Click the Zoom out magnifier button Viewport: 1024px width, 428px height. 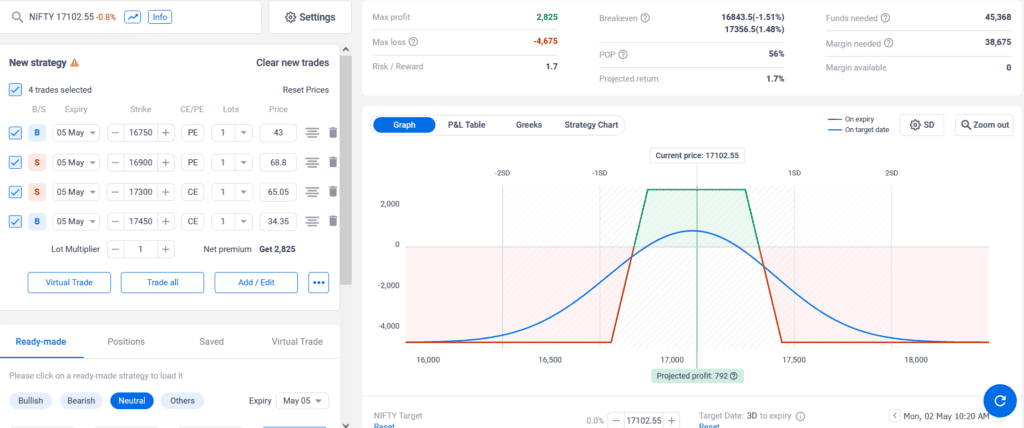tap(984, 125)
